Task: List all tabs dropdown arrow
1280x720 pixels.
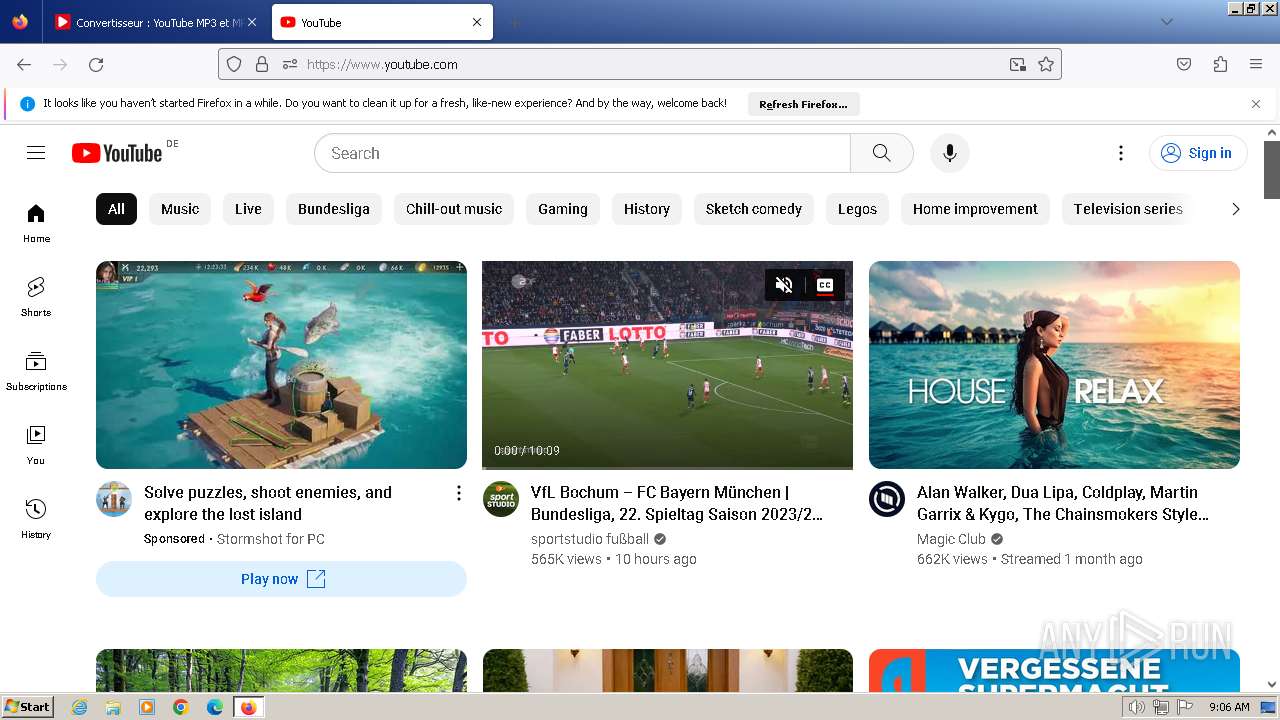Action: [1166, 22]
